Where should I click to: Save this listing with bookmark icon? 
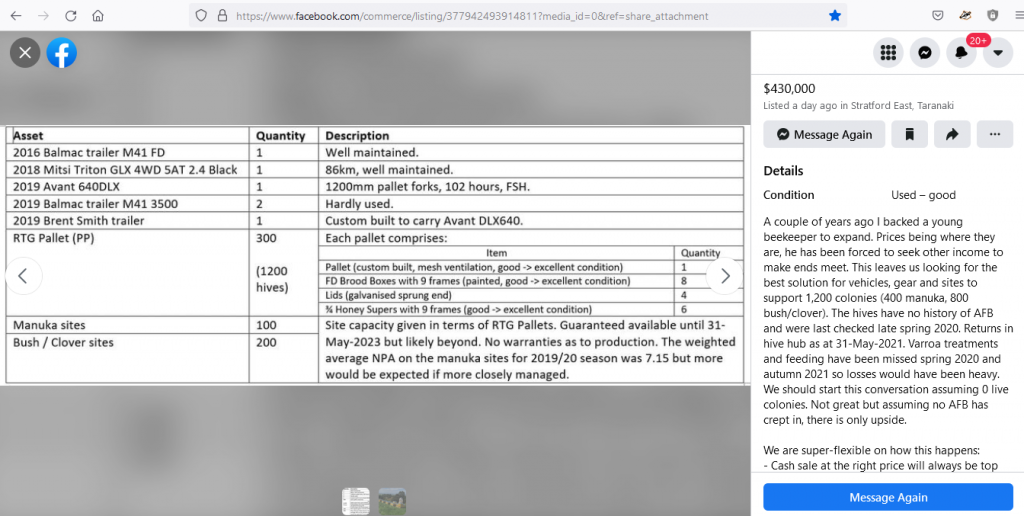pyautogui.click(x=909, y=134)
